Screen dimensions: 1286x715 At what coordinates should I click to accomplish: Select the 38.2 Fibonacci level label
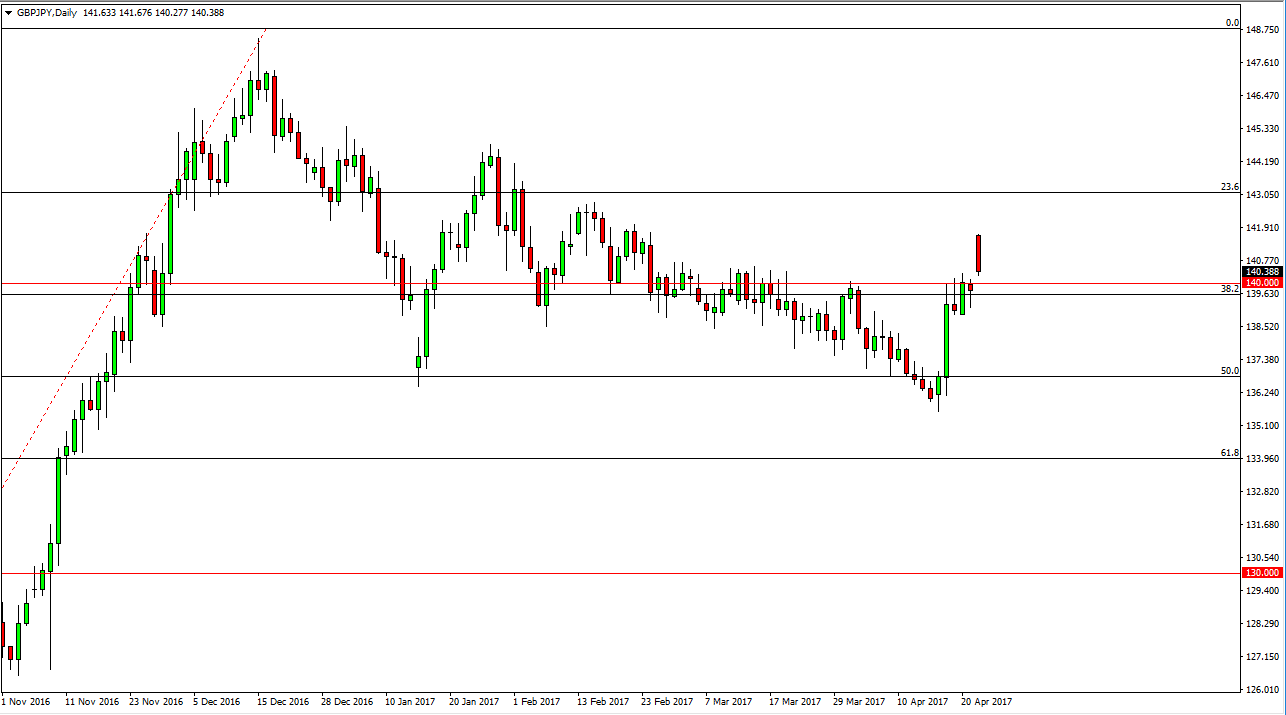(1230, 288)
